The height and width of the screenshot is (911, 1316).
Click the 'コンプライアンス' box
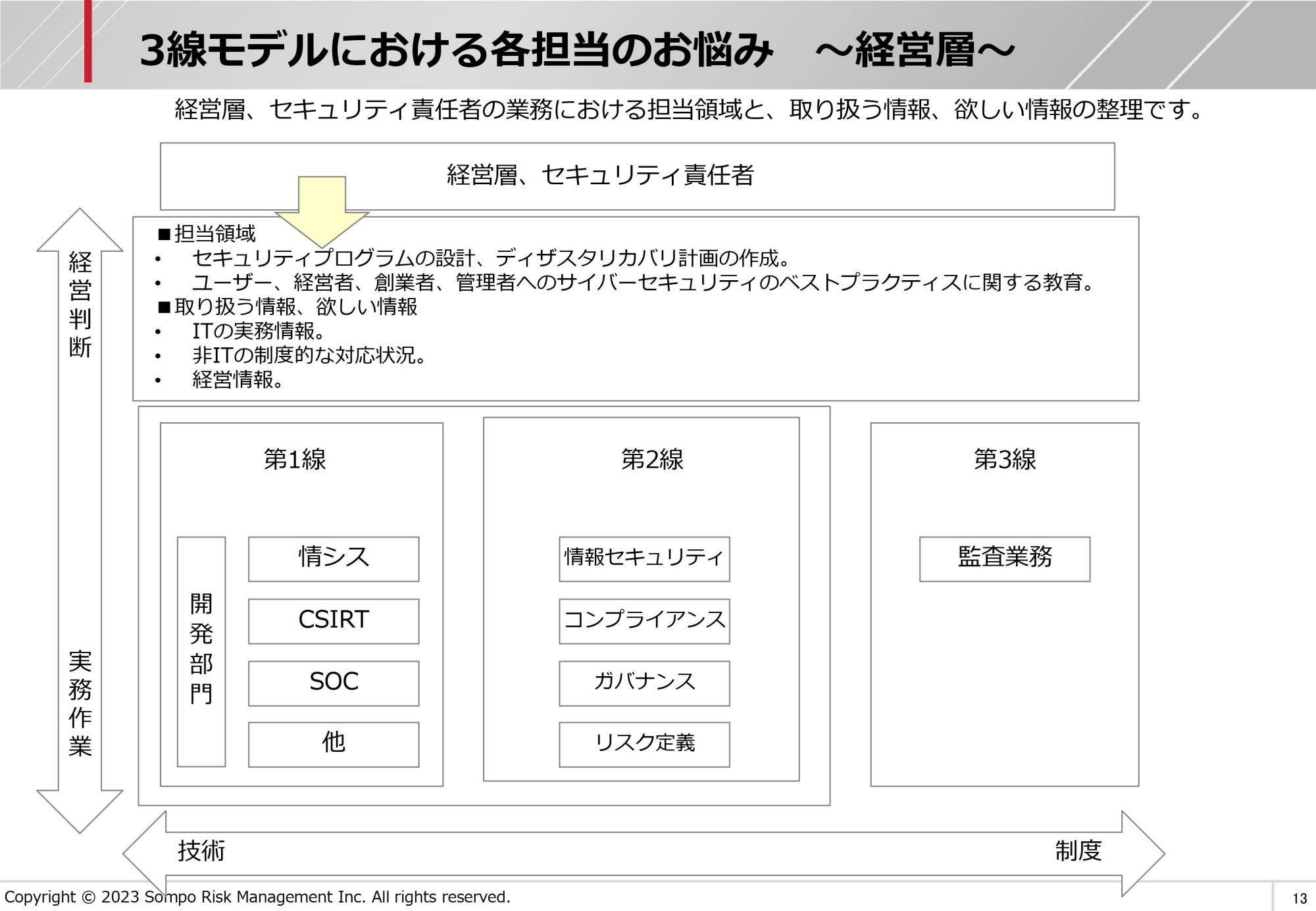(644, 620)
